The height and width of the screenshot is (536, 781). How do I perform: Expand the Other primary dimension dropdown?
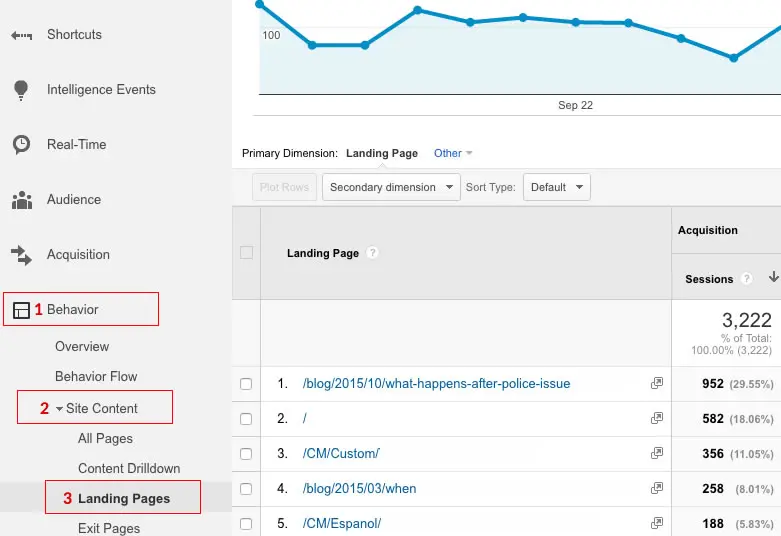pos(453,153)
